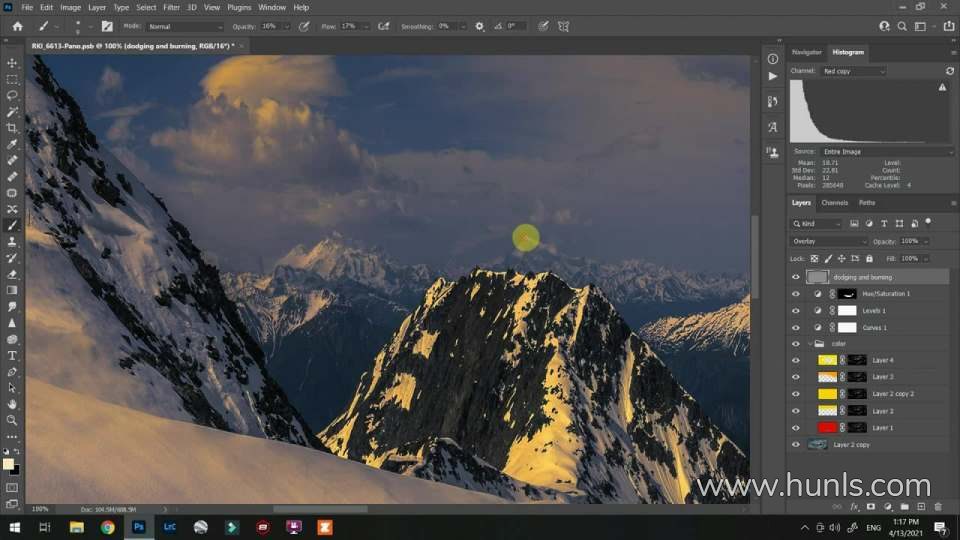This screenshot has height=540, width=960.
Task: Hide the Layer 2 copy layer
Action: [x=796, y=444]
